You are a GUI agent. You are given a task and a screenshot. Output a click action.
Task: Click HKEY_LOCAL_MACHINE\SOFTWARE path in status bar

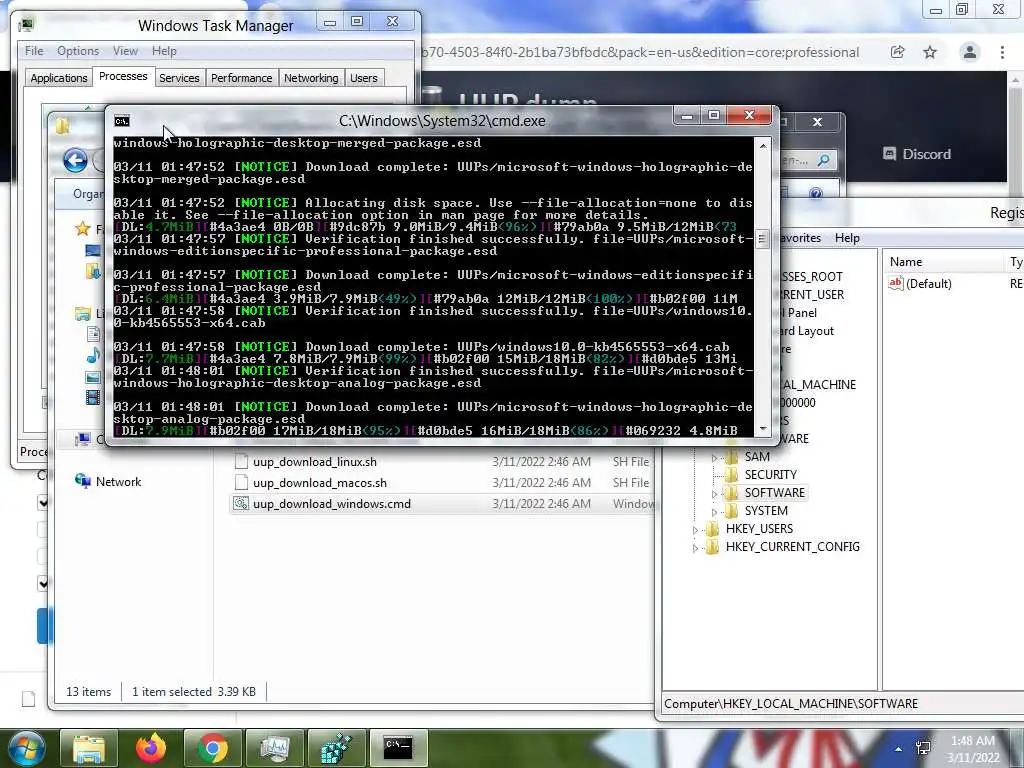[x=791, y=703]
